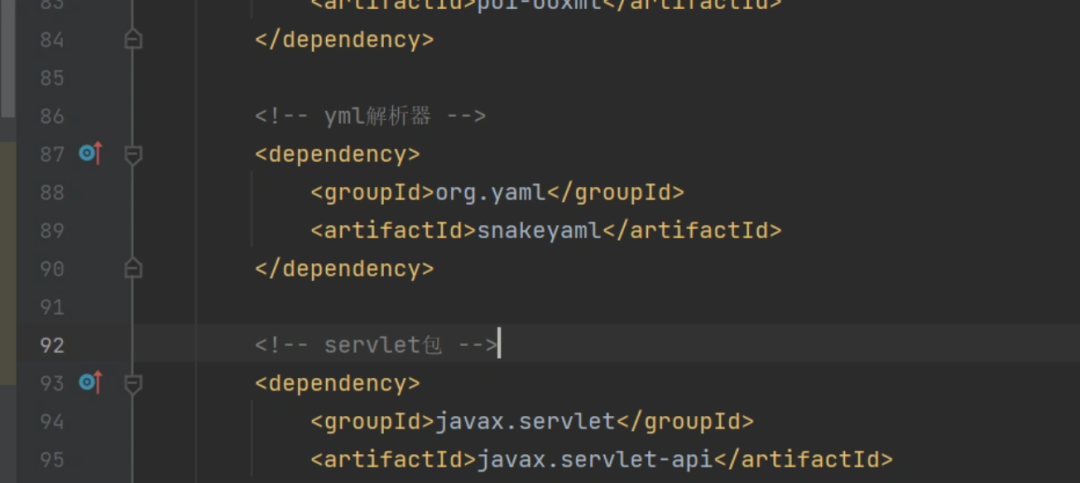Click line number 86 in the gutter

[x=52, y=116]
